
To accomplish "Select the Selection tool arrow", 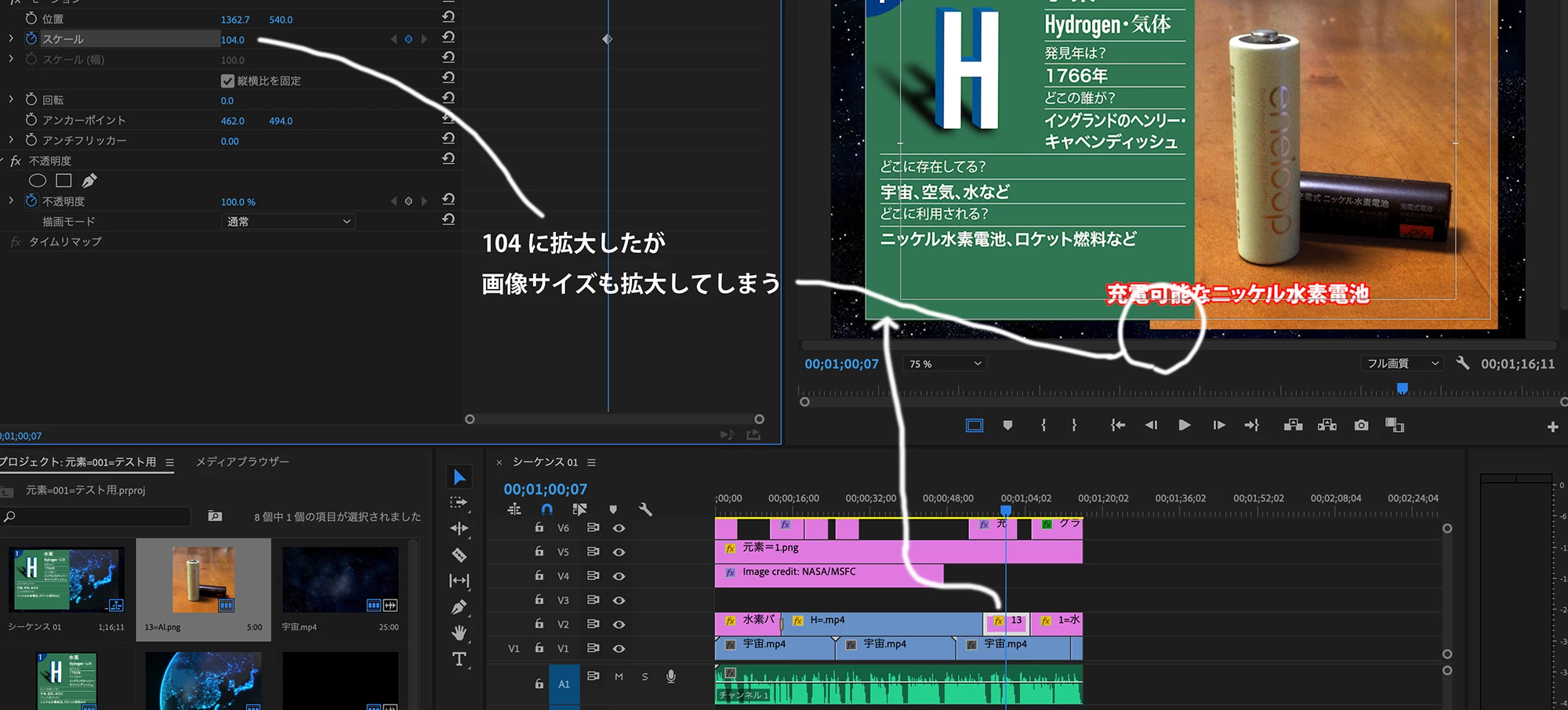I will coord(459,476).
